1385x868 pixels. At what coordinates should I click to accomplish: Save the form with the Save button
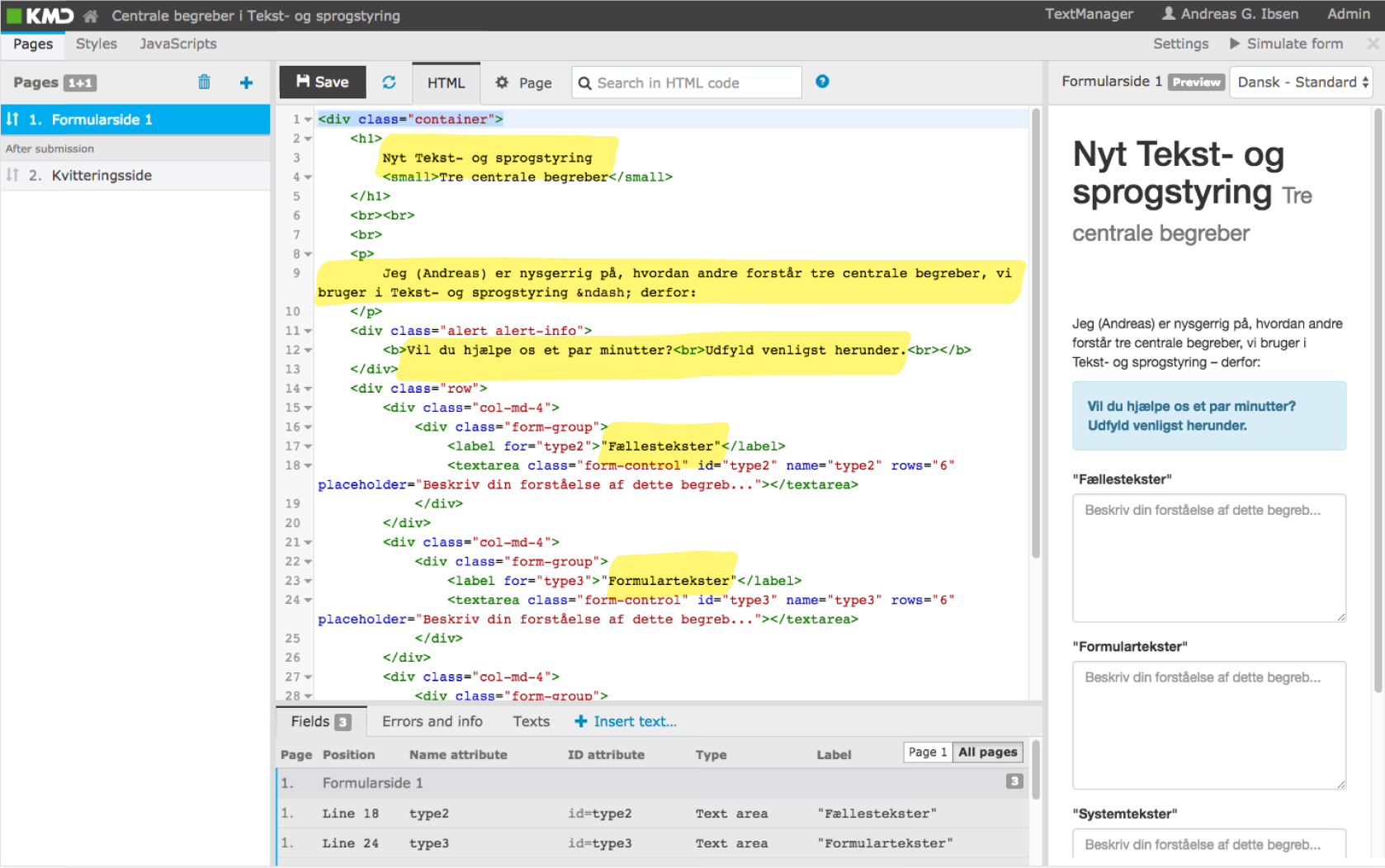pos(322,82)
